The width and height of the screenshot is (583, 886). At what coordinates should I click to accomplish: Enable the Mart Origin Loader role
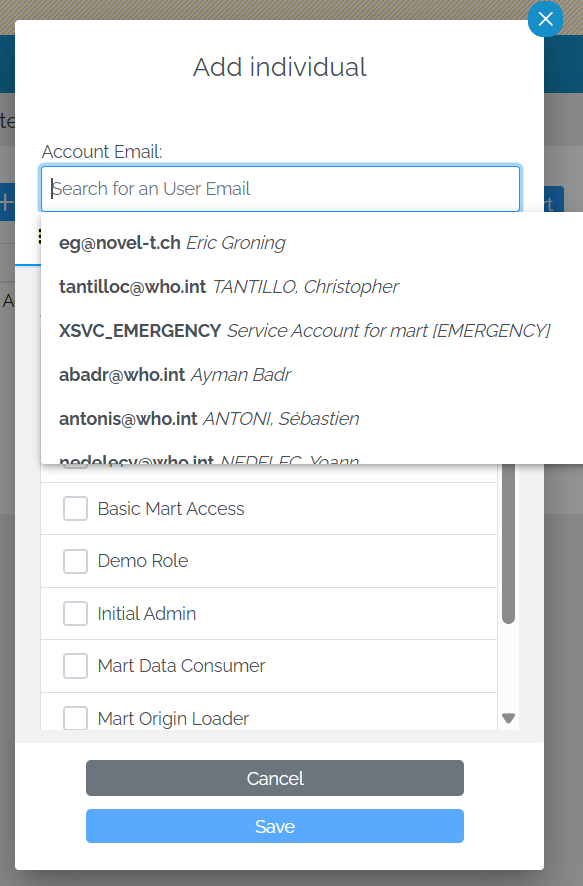click(75, 718)
